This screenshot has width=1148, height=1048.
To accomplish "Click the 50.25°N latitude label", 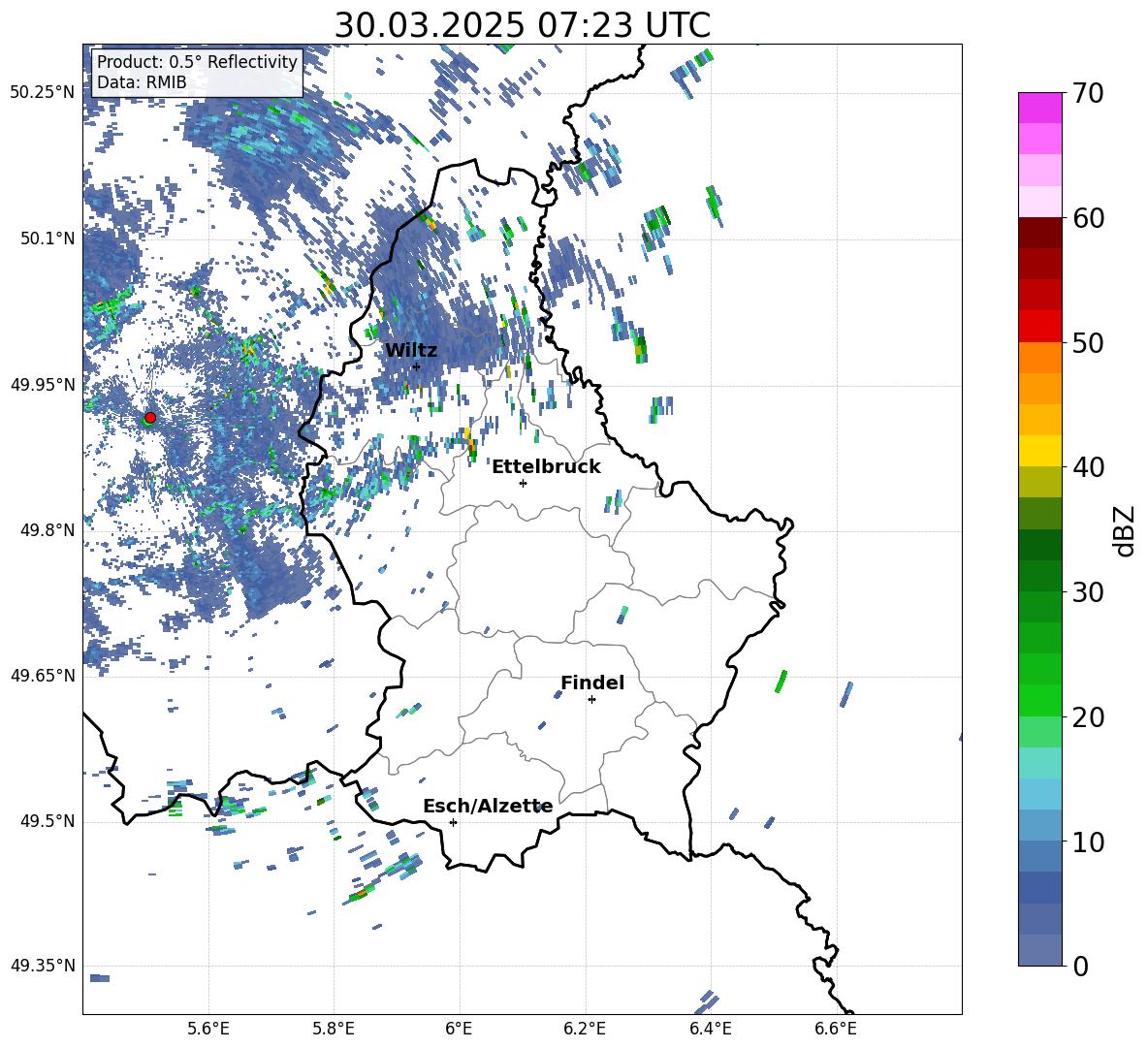I will point(43,93).
